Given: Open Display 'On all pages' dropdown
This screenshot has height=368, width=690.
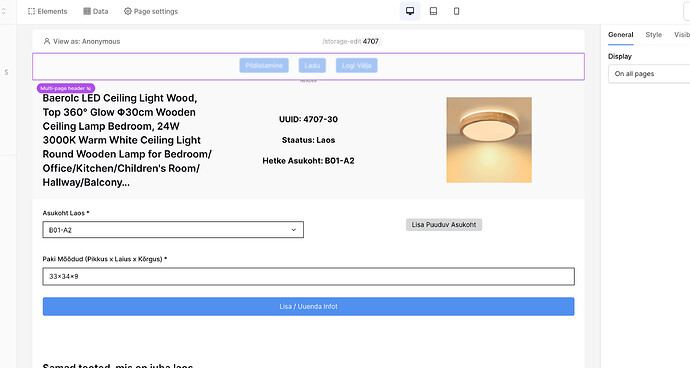Looking at the screenshot, I should (x=649, y=74).
